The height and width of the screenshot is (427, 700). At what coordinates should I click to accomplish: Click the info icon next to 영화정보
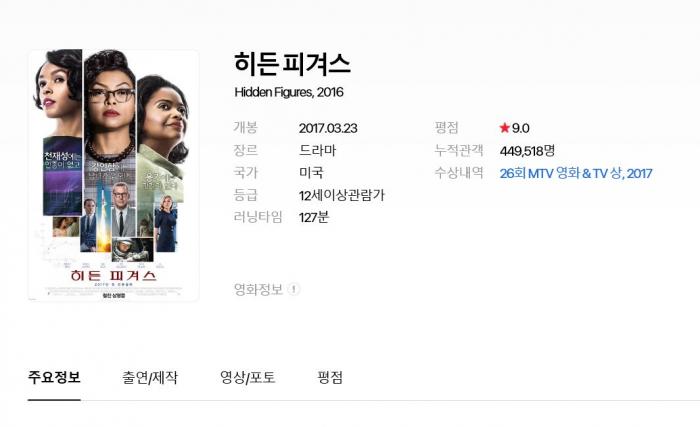294,289
